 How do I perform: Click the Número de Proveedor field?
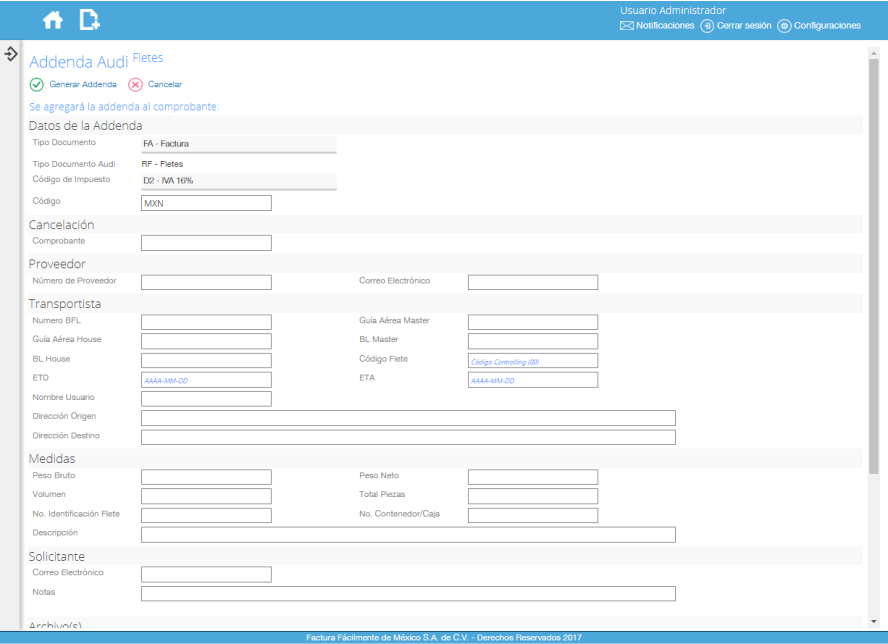pos(206,282)
